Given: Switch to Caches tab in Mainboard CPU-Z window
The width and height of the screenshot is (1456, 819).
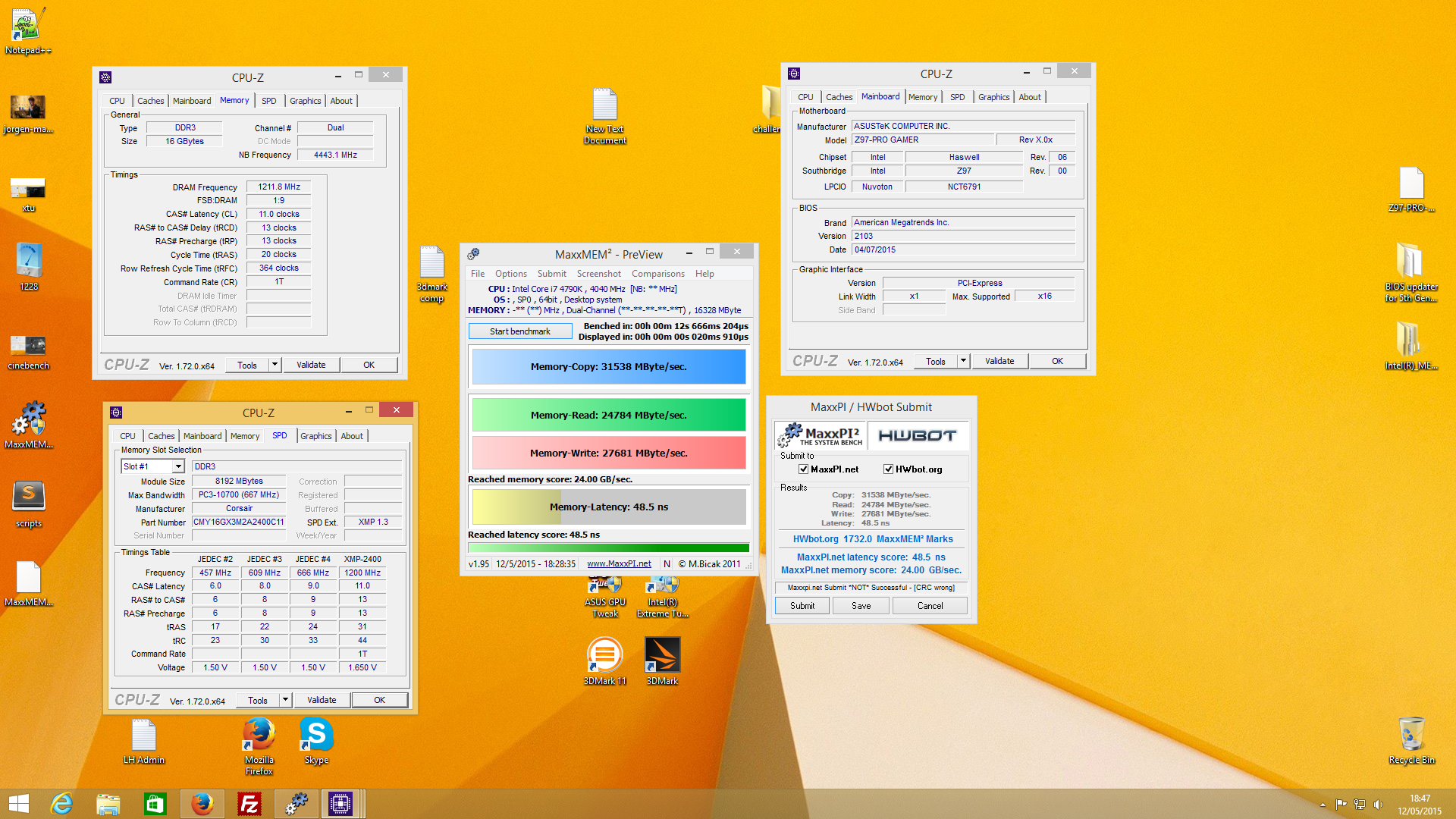Looking at the screenshot, I should point(839,97).
